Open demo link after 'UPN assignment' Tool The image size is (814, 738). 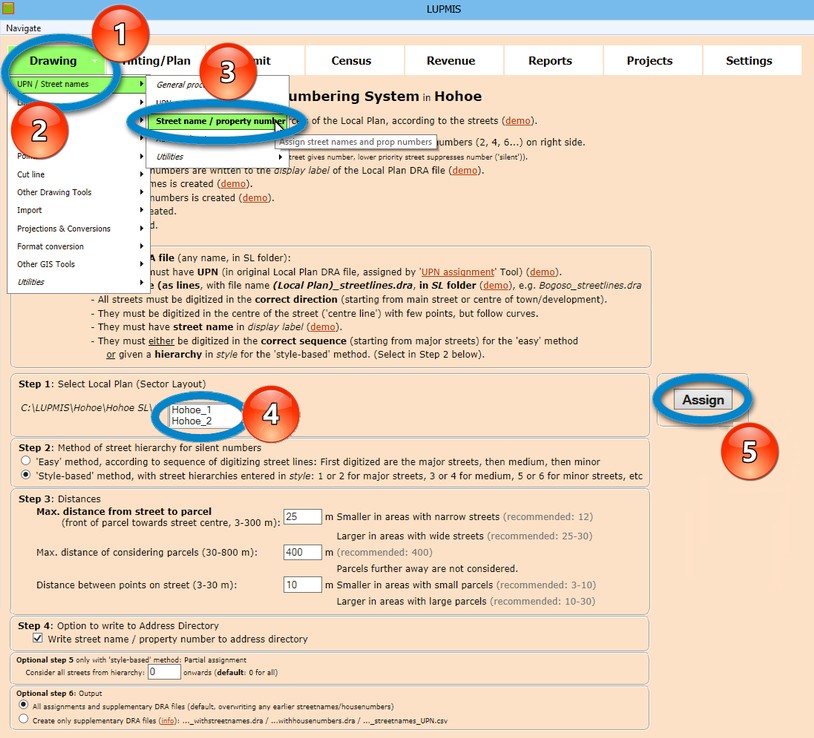[542, 272]
